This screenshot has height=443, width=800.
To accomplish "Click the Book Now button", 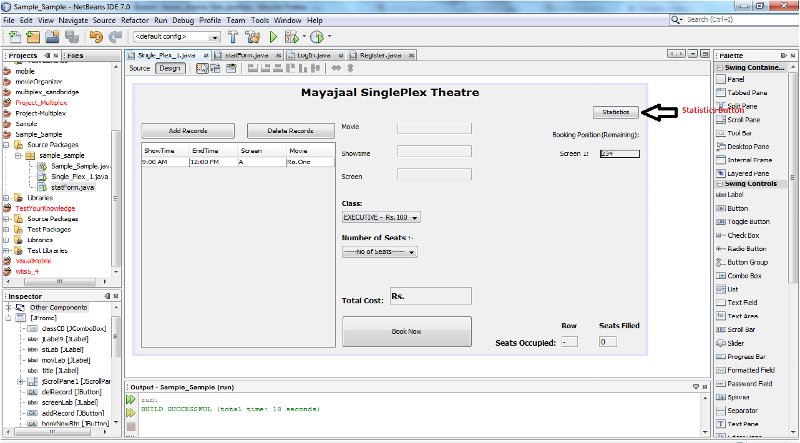I will click(406, 331).
